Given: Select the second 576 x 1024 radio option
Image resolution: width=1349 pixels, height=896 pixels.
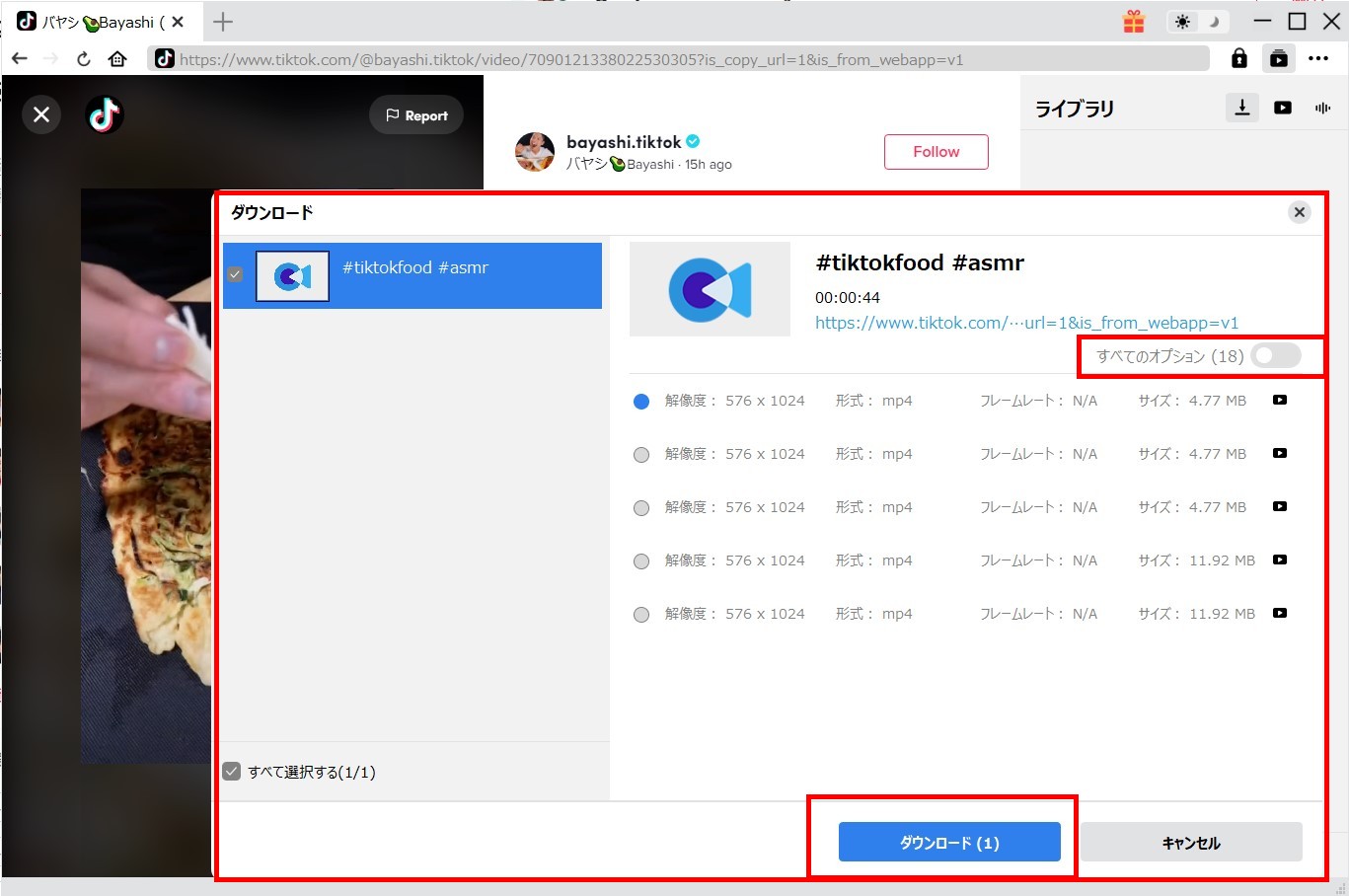Looking at the screenshot, I should click(x=641, y=453).
